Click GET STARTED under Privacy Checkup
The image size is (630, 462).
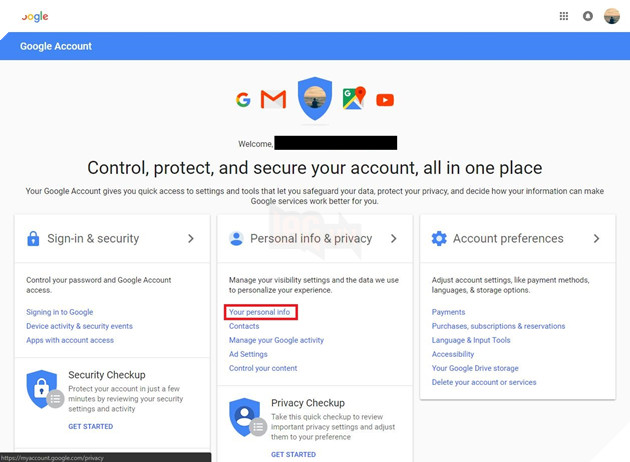tap(293, 454)
